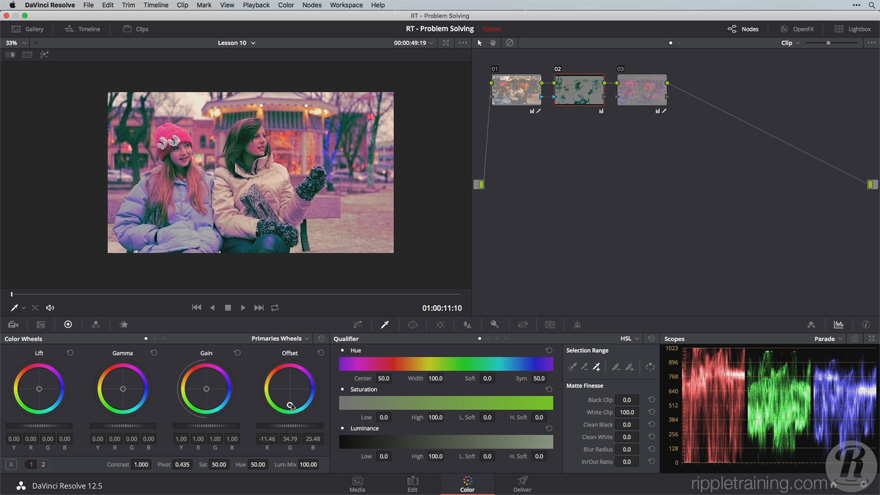Open the viewer timecode dropdown
Image resolution: width=880 pixels, height=495 pixels.
pos(413,43)
